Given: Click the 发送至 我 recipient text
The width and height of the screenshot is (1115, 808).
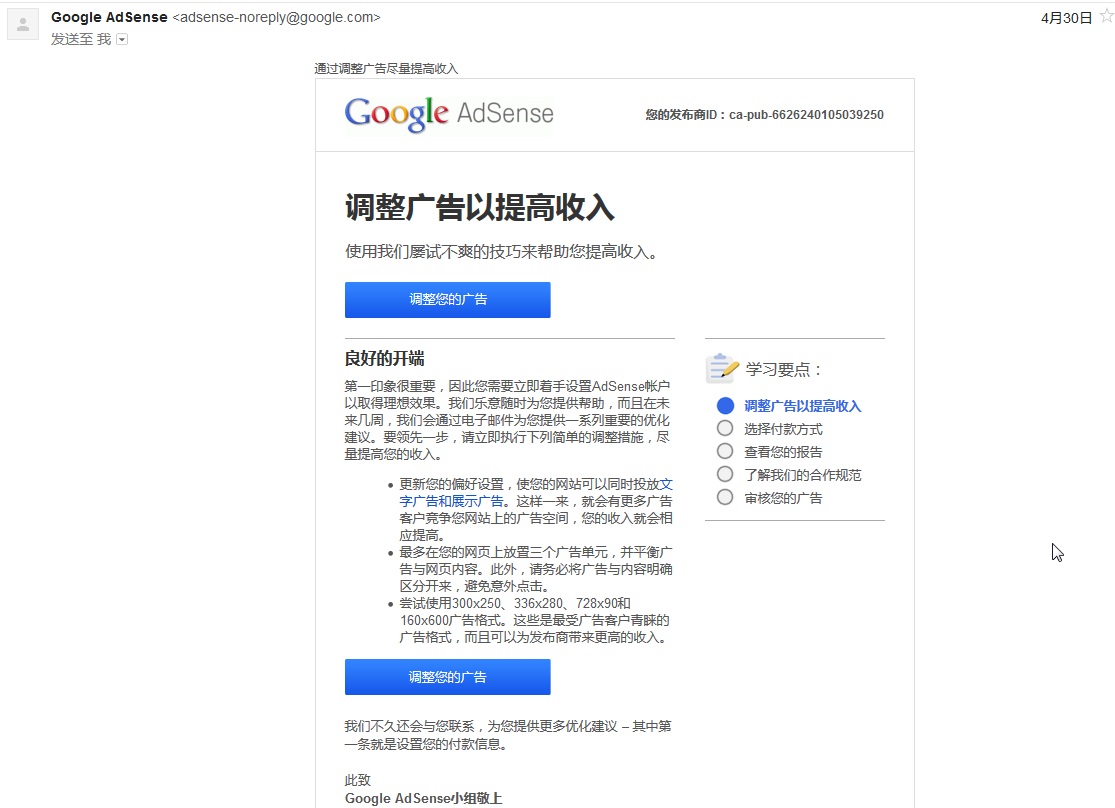Looking at the screenshot, I should tap(81, 39).
